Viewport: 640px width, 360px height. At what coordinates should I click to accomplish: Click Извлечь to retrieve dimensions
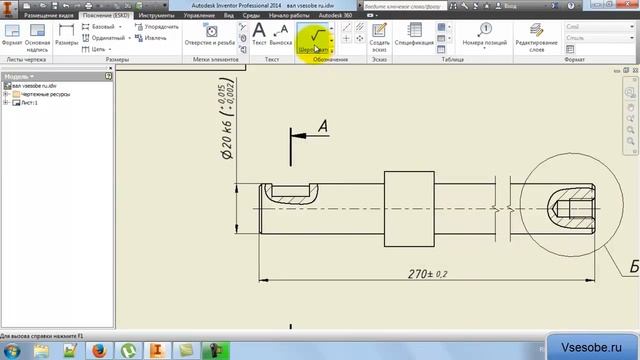pyautogui.click(x=151, y=38)
